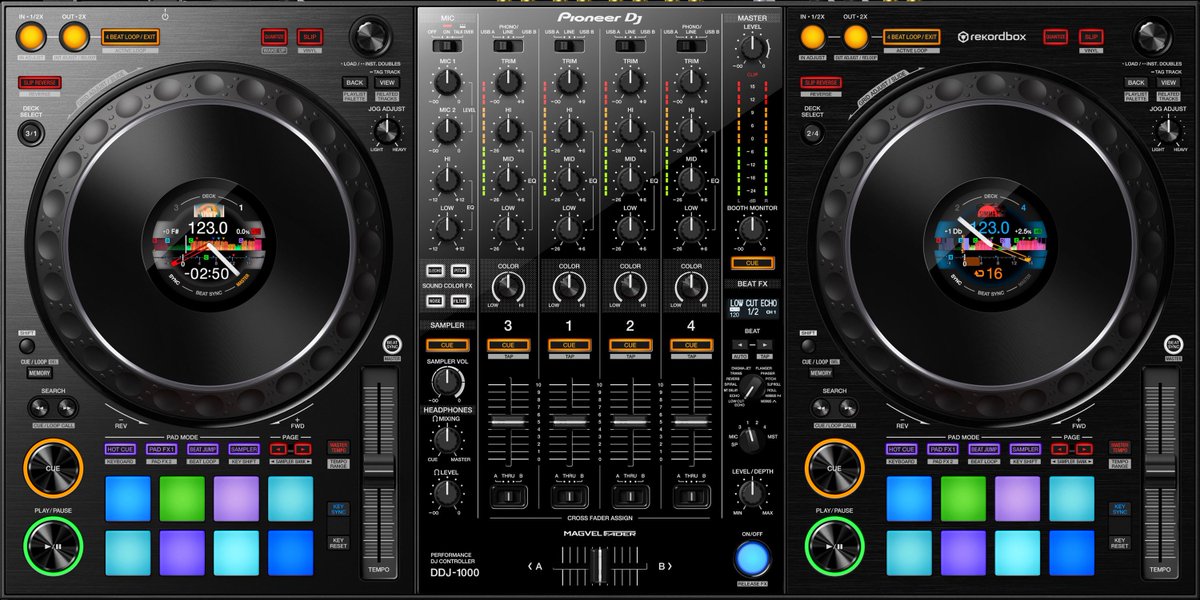Viewport: 1200px width, 600px height.
Task: Click the left deck search rewind button
Action: (38, 407)
